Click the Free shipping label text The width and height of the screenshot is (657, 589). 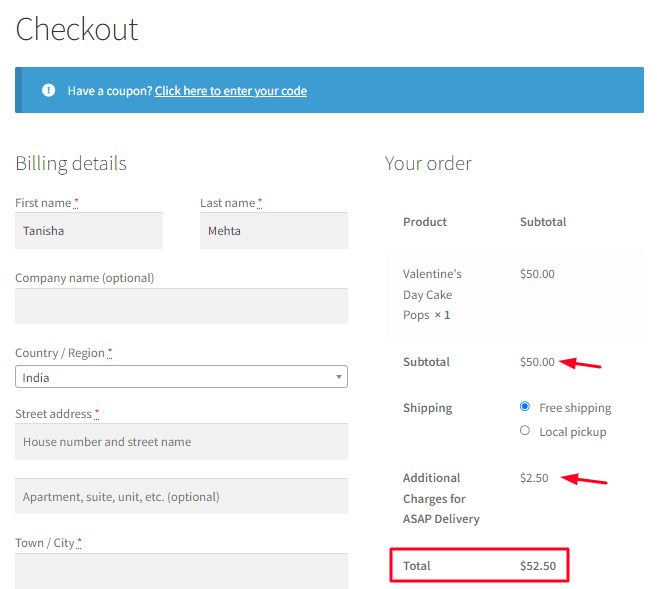tap(575, 408)
